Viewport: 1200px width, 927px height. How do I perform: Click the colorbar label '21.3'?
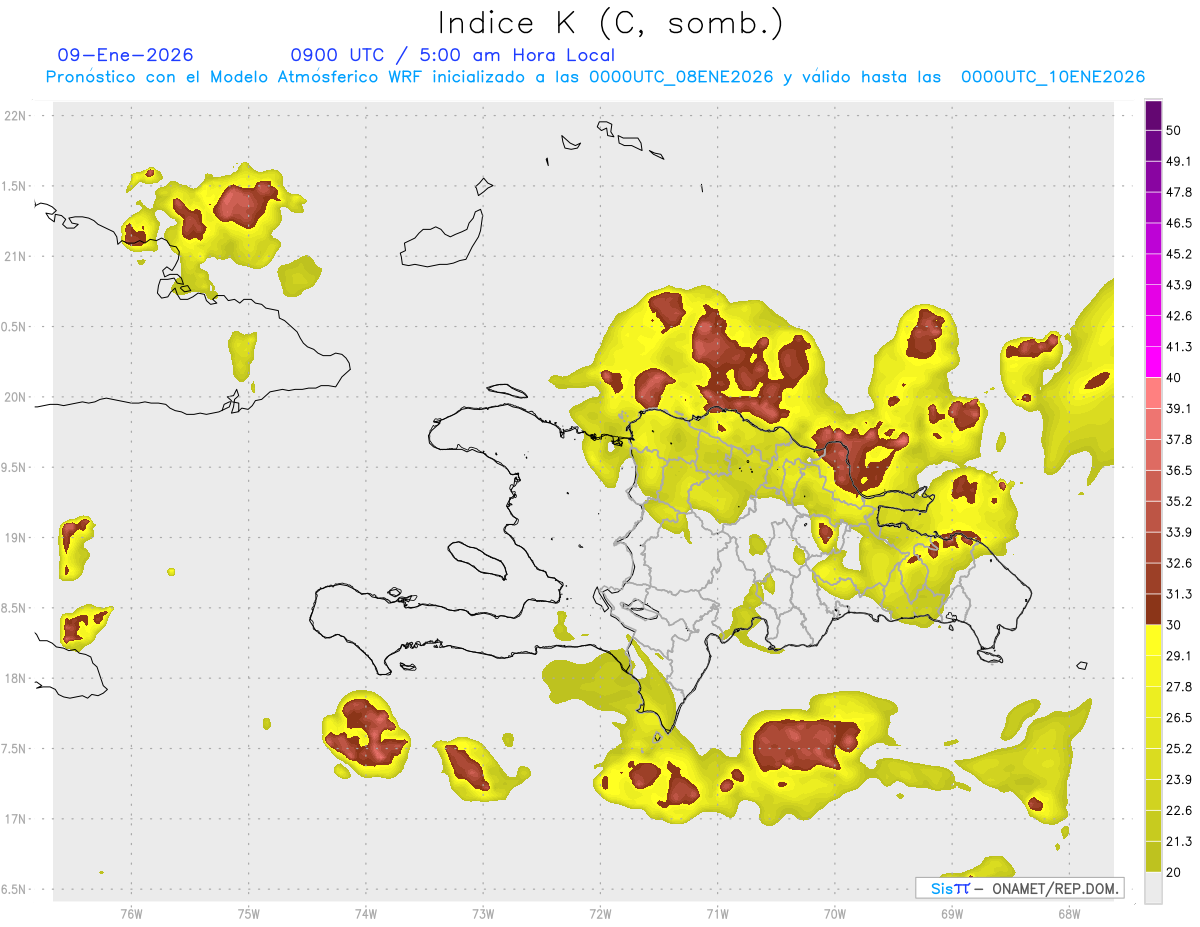tap(1179, 842)
